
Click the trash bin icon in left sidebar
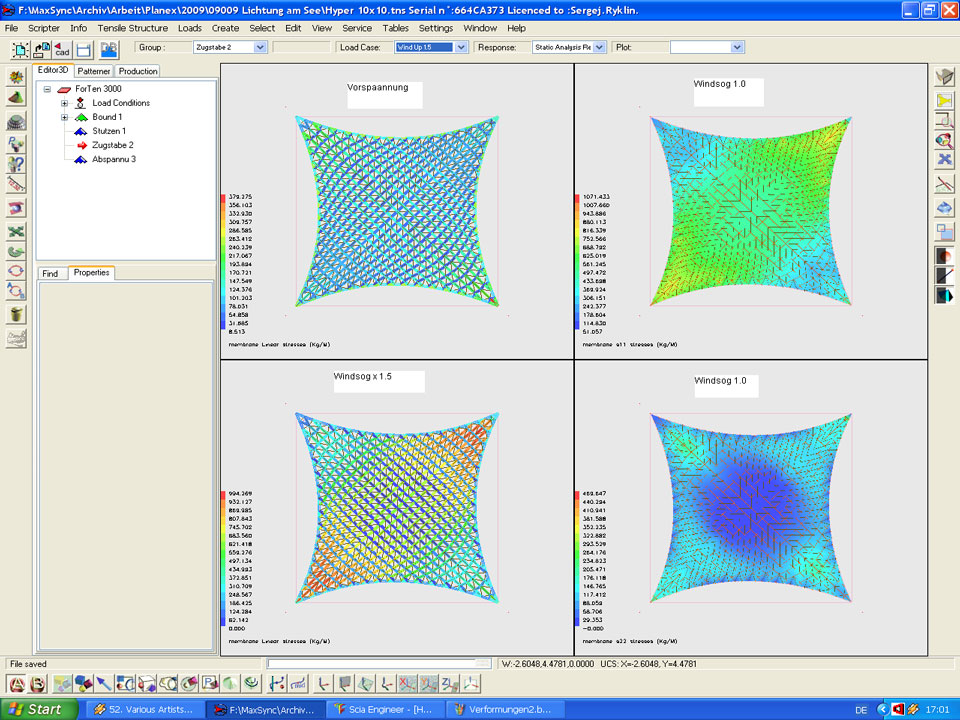[x=16, y=314]
